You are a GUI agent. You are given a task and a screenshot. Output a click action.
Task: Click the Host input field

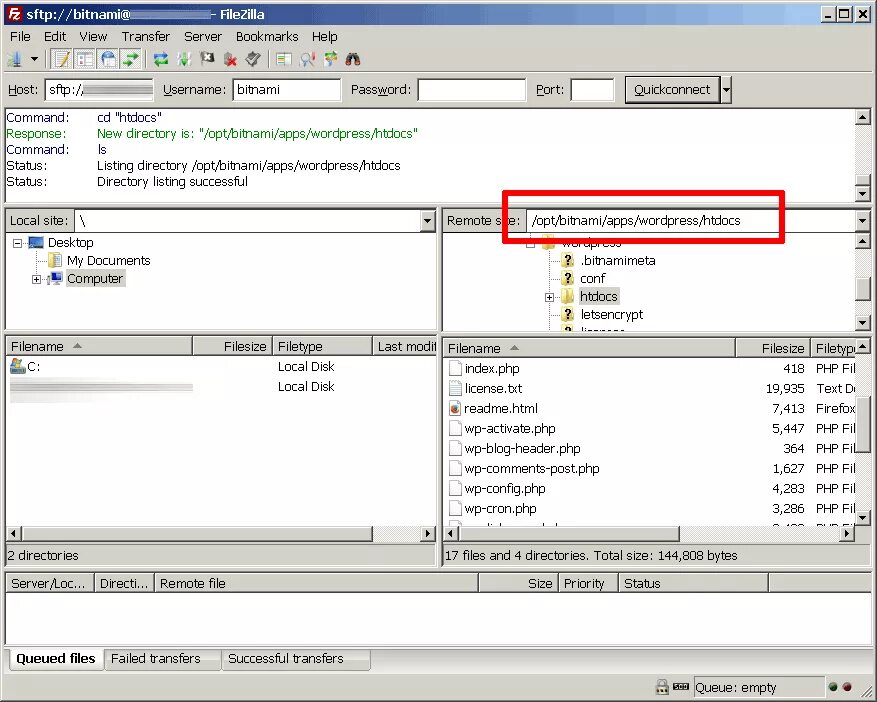[98, 89]
